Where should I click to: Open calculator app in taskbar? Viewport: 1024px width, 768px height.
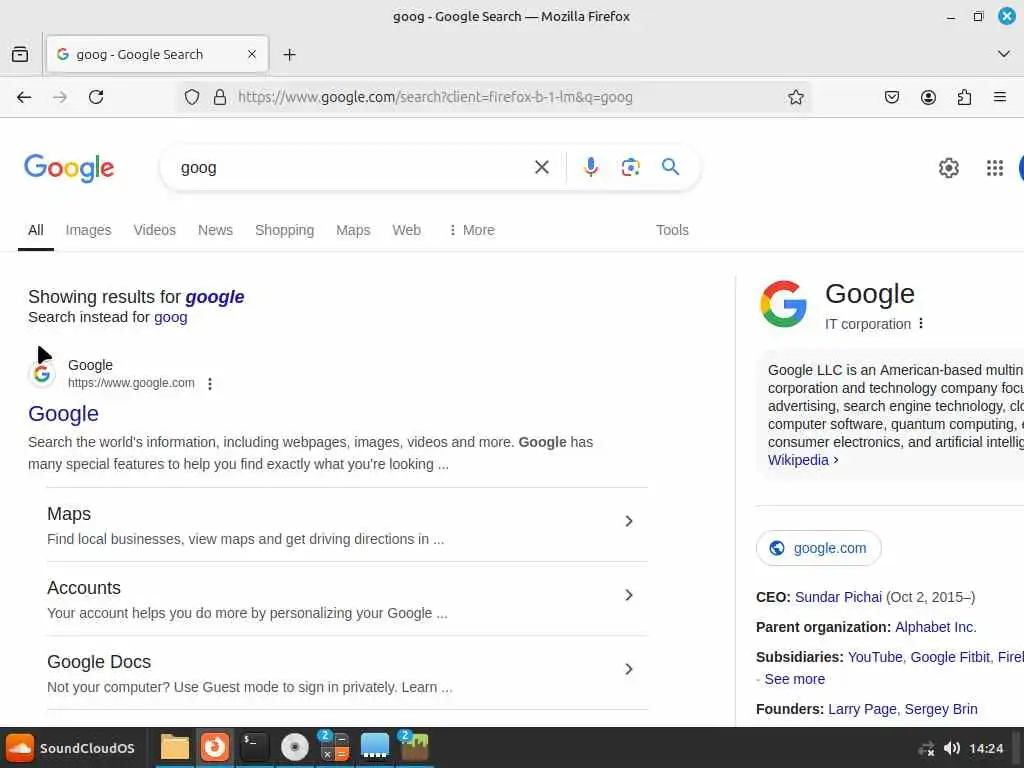point(334,746)
